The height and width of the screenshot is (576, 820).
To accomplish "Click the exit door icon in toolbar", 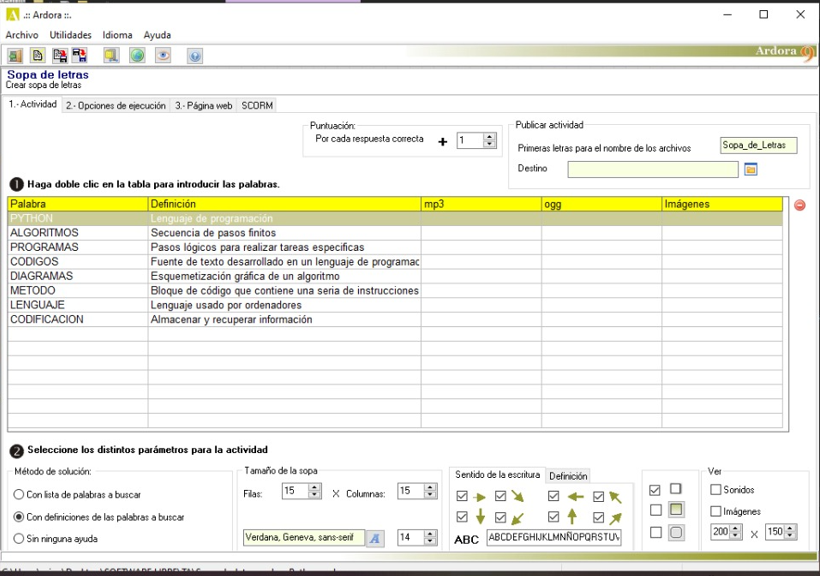I will (15, 55).
